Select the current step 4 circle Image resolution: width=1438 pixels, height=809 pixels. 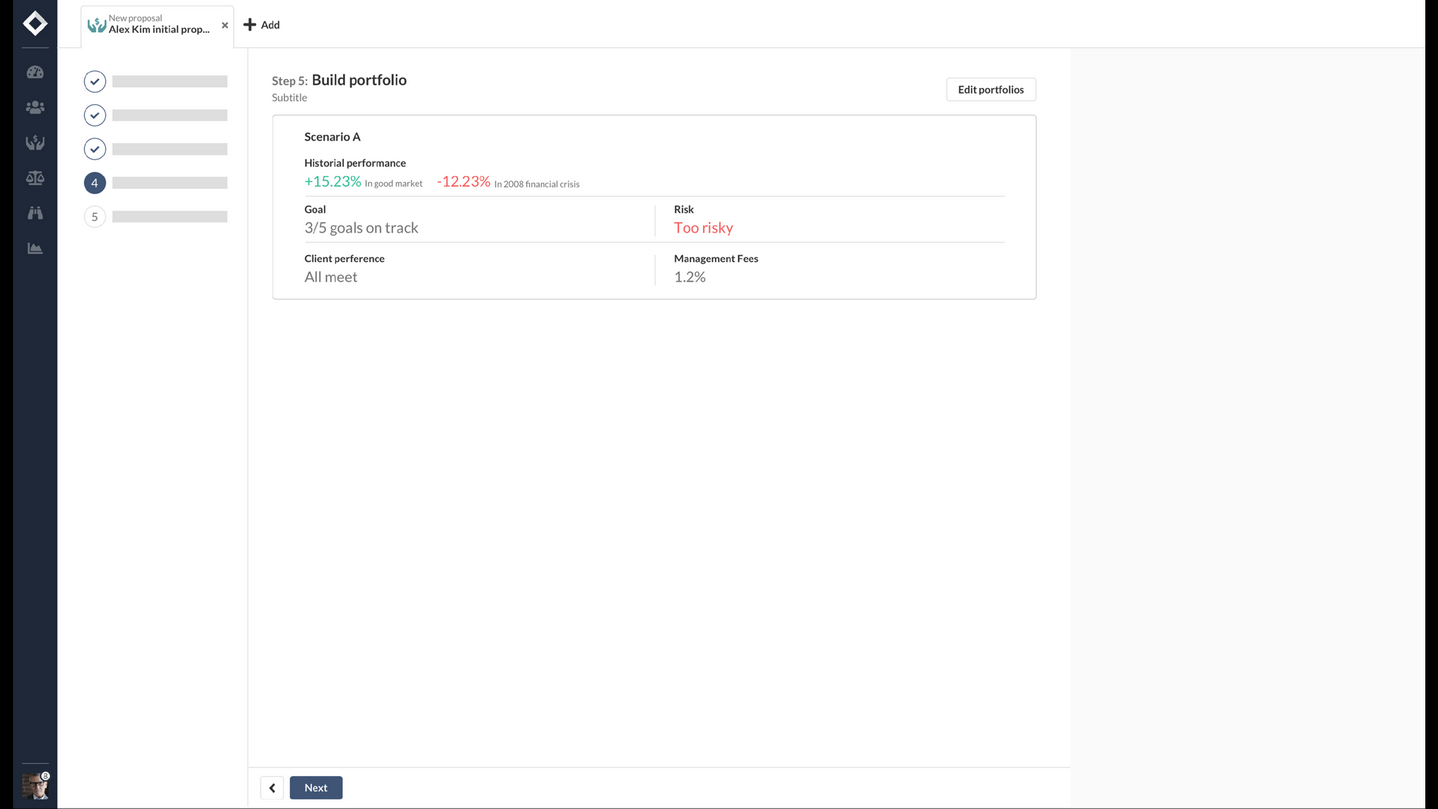point(95,183)
